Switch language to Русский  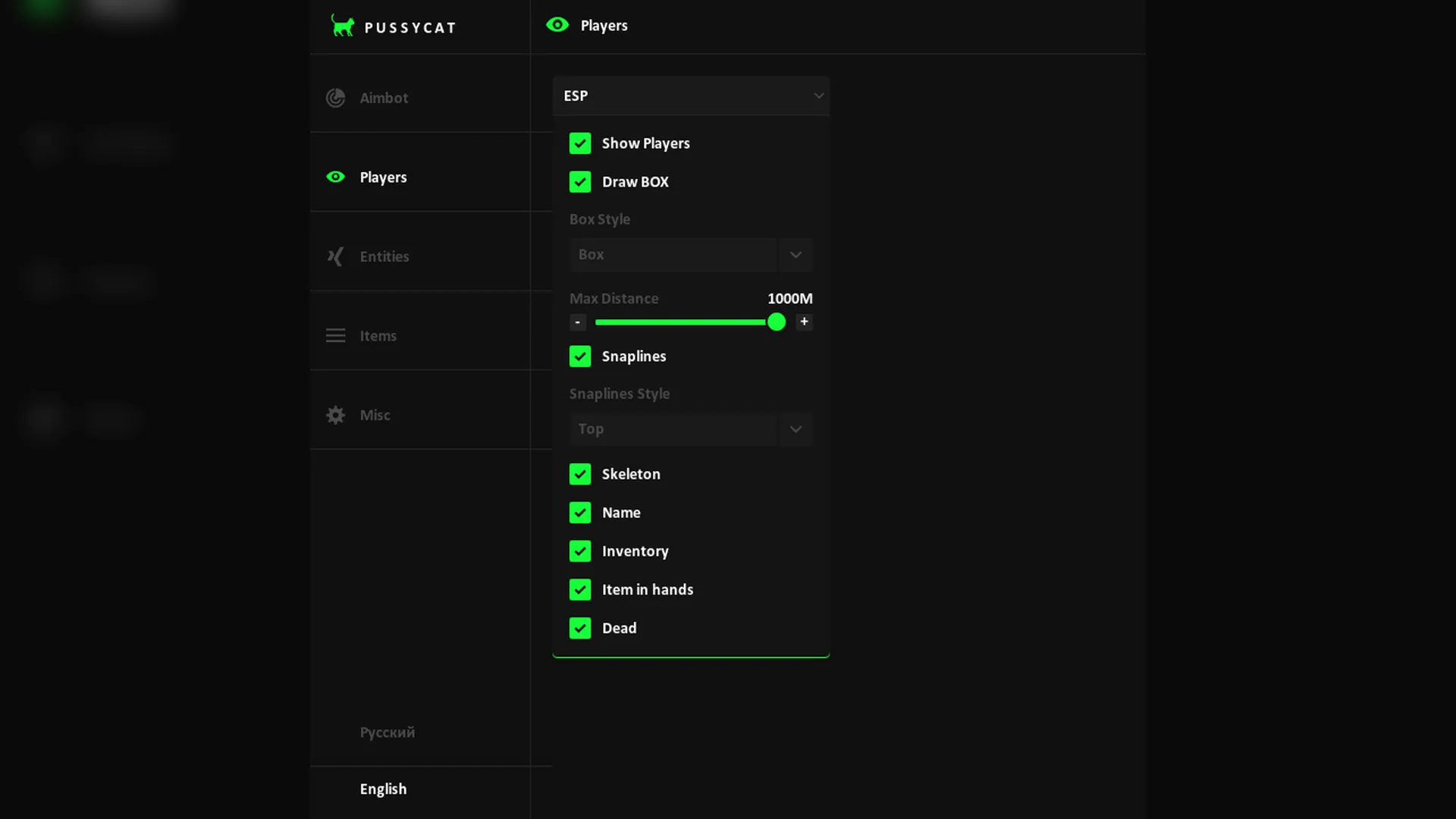click(x=387, y=733)
